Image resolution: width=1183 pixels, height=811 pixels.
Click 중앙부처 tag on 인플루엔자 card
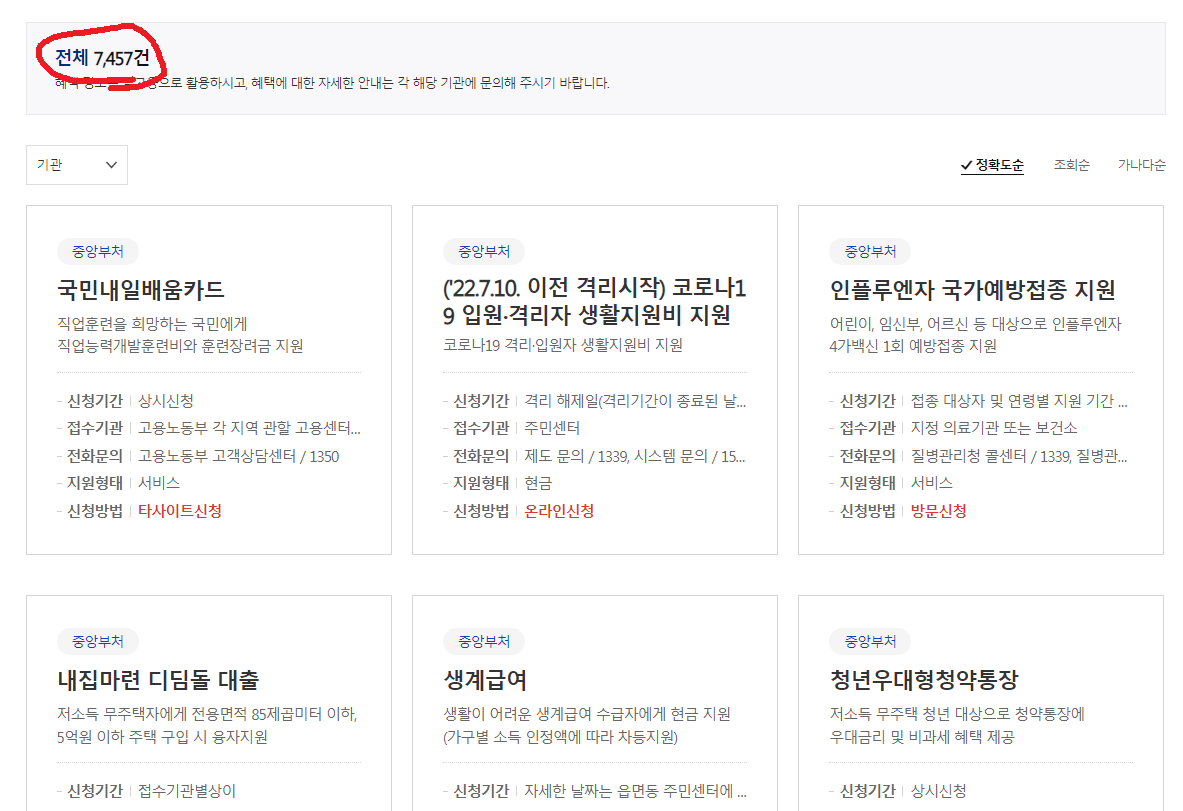tap(870, 251)
